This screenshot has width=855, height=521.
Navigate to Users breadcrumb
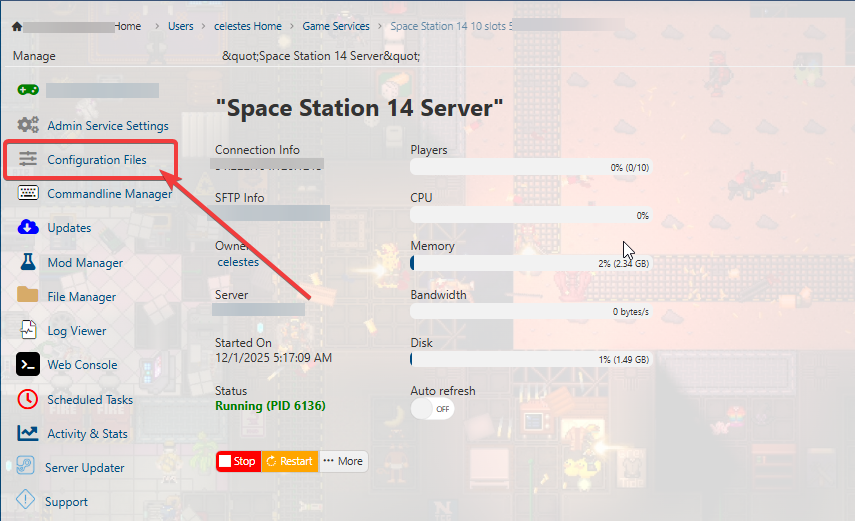point(181,26)
